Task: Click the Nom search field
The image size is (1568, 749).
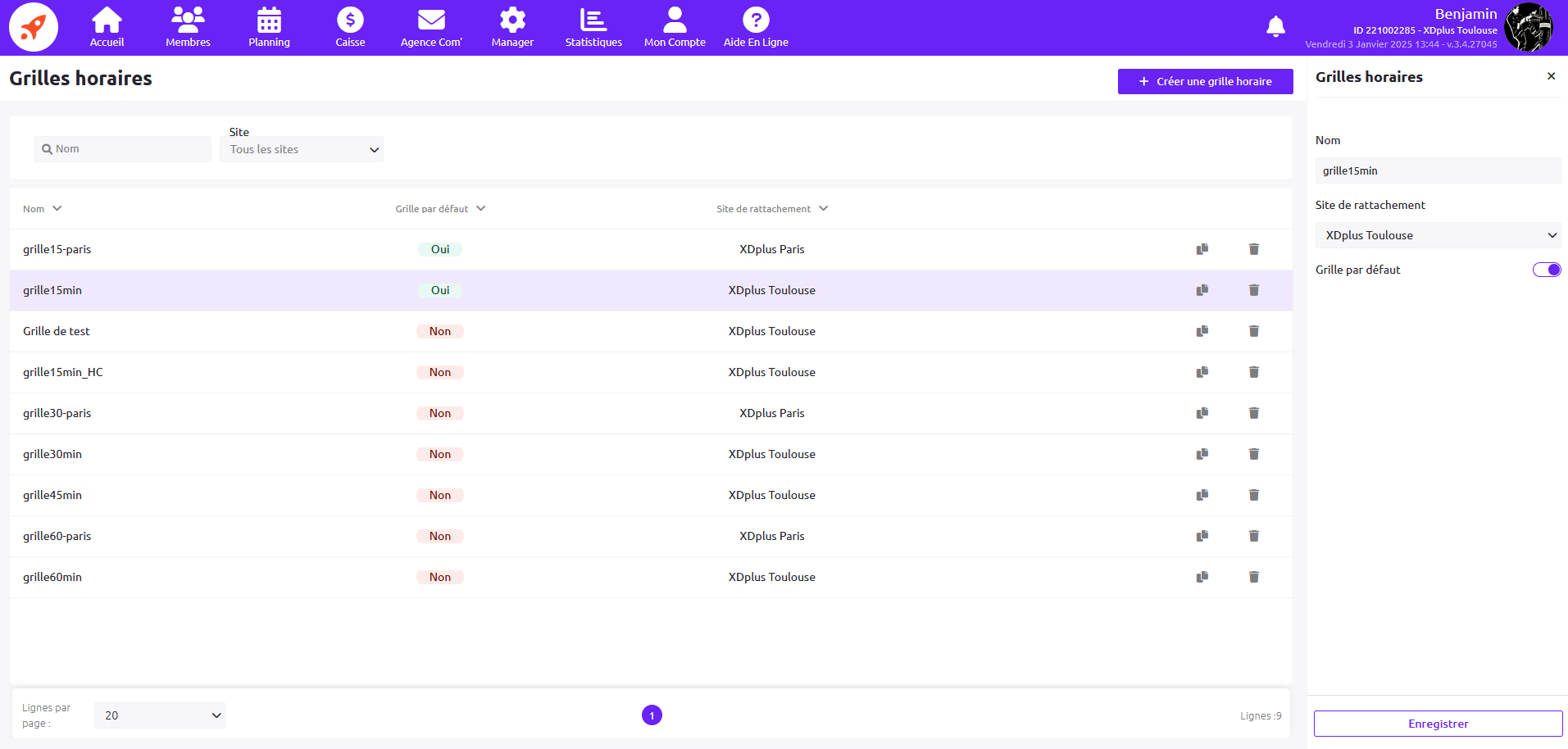Action: tap(123, 149)
